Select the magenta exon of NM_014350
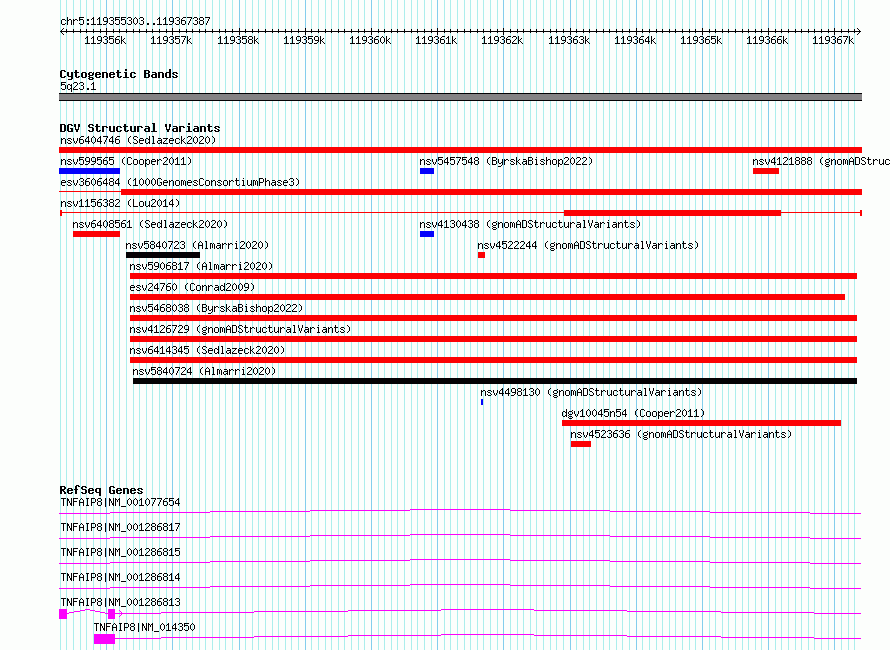This screenshot has height=650, width=890. pos(104,639)
